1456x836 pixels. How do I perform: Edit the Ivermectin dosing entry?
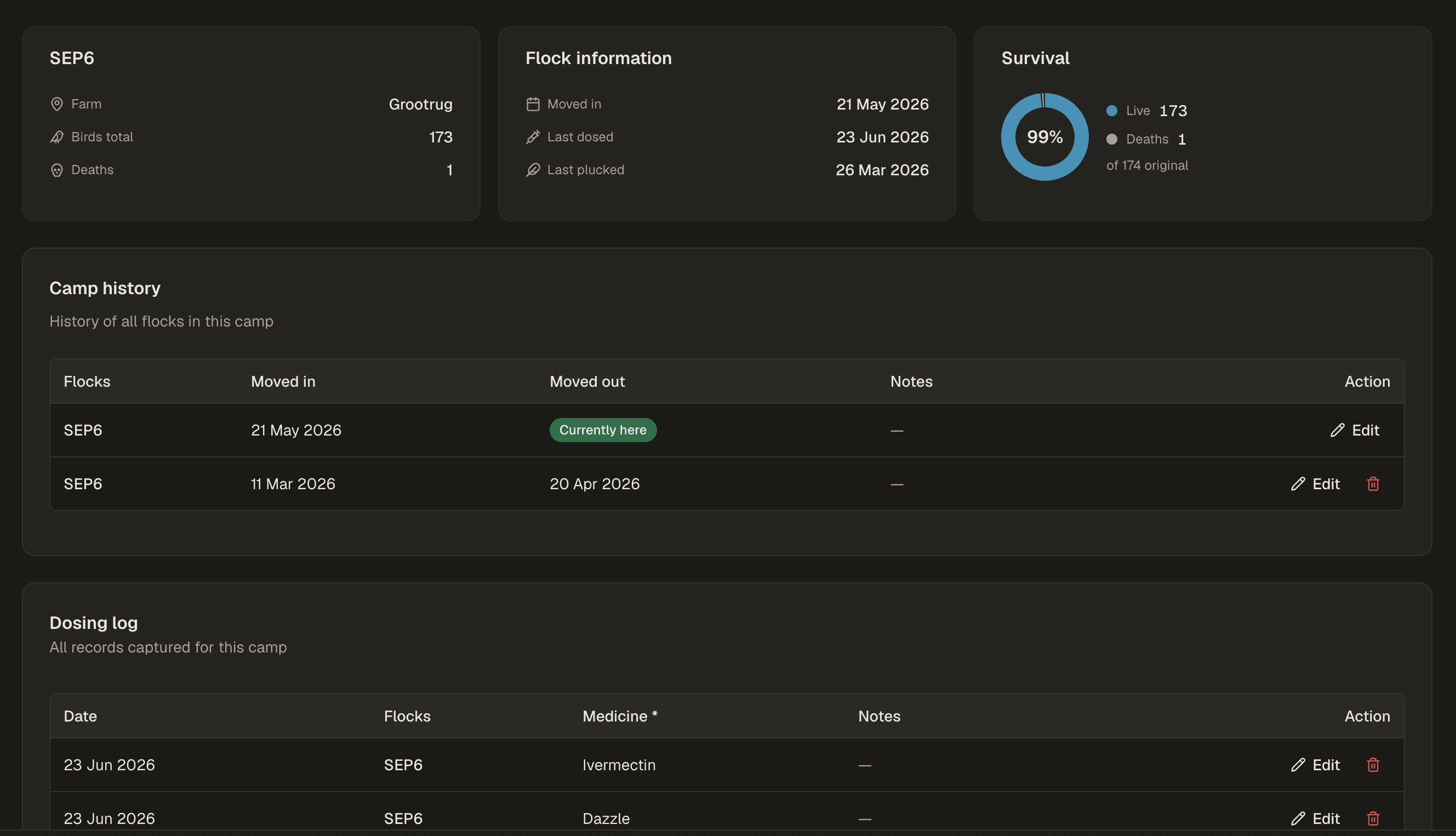point(1315,765)
